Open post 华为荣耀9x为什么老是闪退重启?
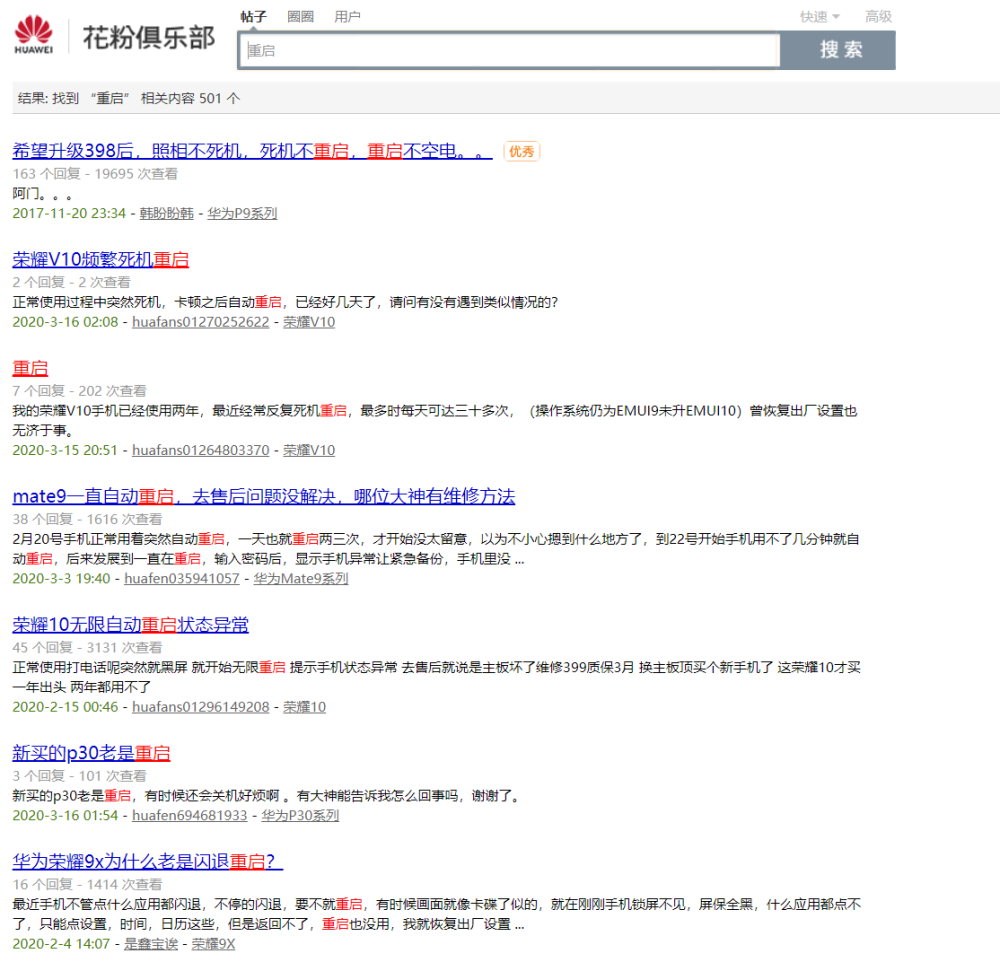1000x971 pixels. tap(147, 861)
